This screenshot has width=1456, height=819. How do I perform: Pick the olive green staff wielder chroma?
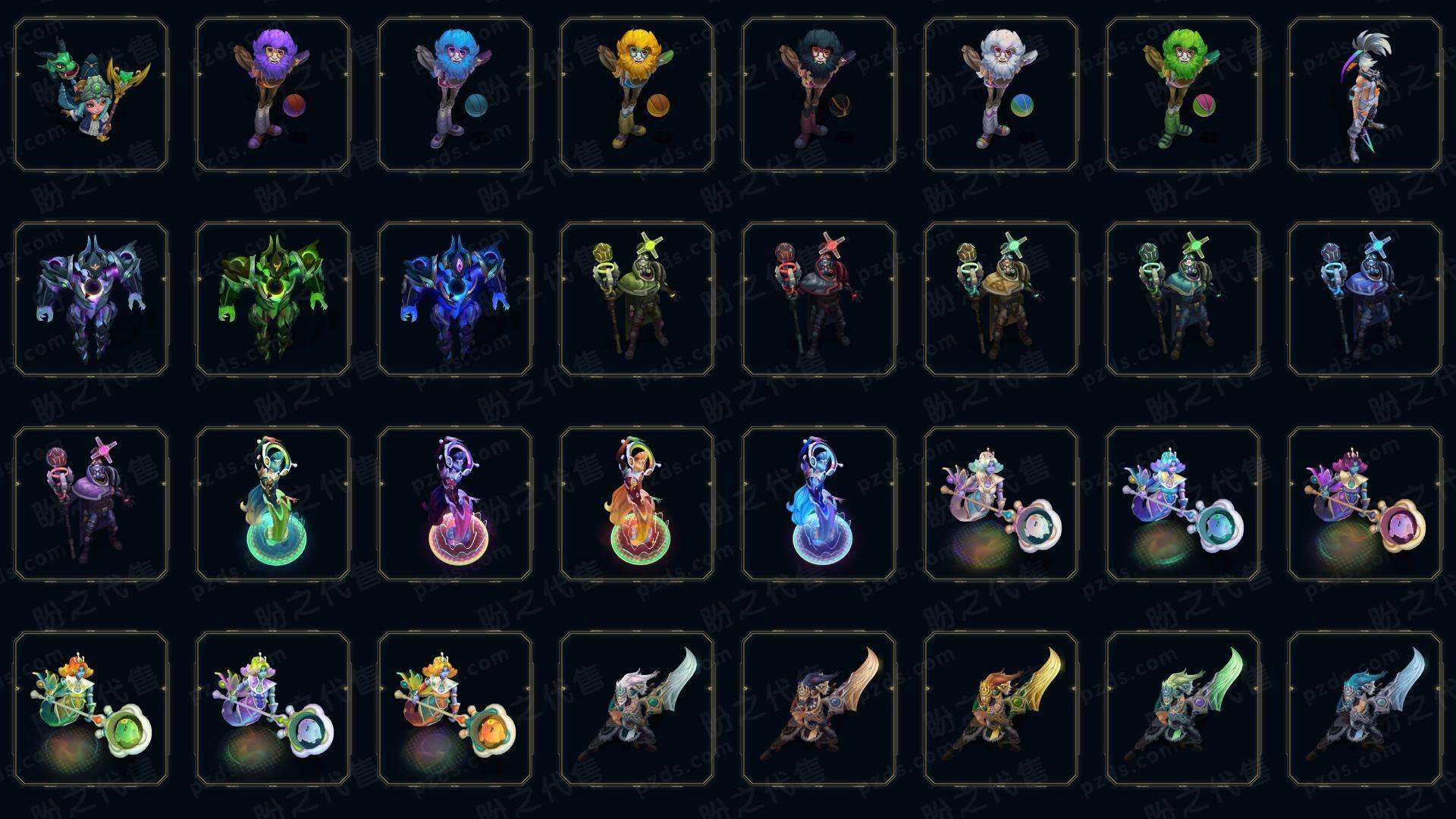click(637, 299)
